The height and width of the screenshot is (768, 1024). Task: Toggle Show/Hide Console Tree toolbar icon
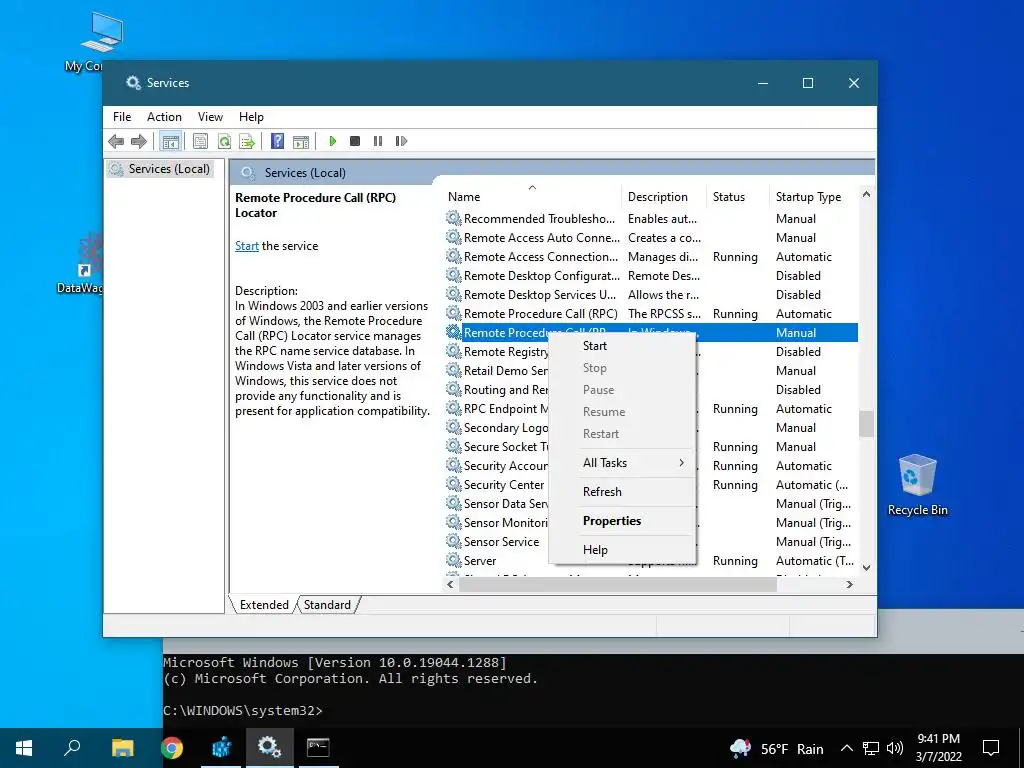(x=170, y=141)
